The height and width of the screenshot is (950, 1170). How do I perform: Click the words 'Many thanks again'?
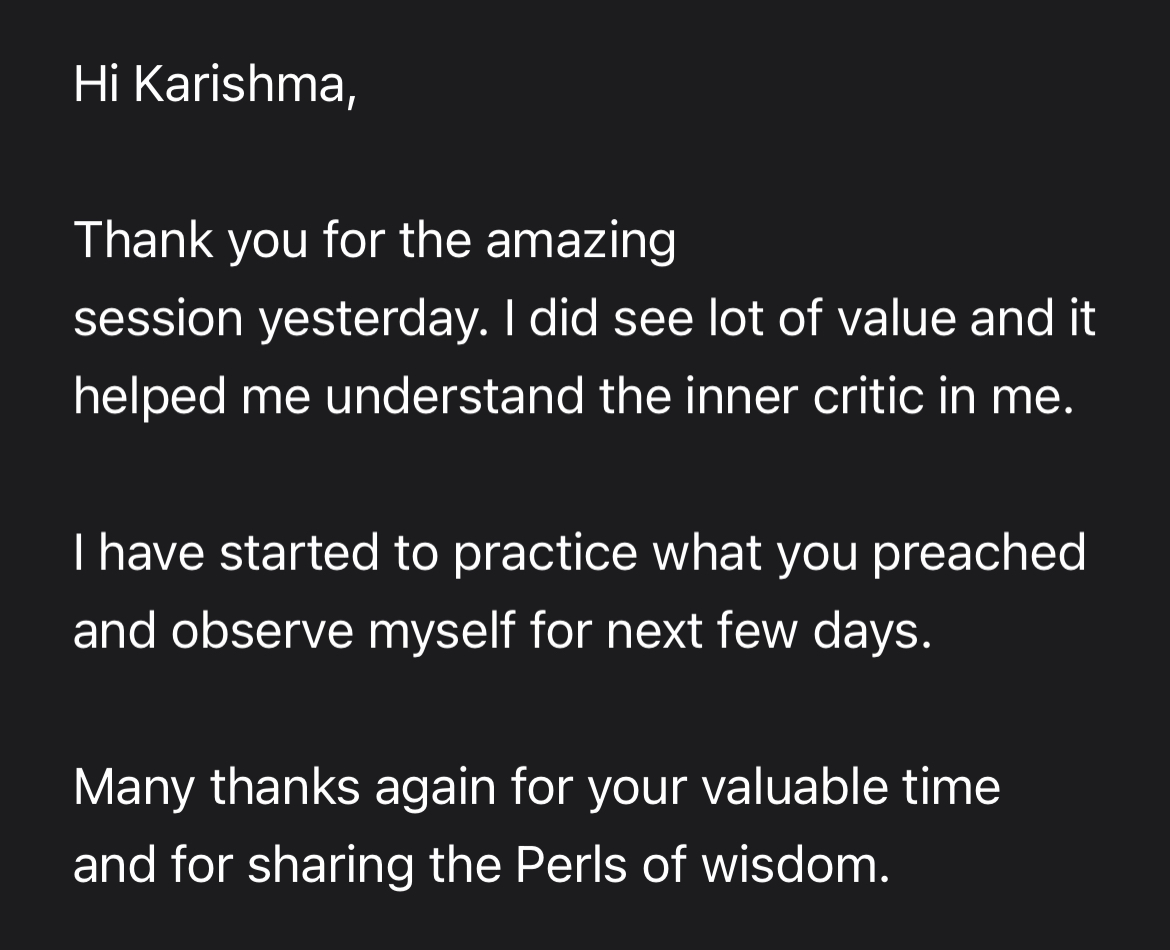point(284,788)
